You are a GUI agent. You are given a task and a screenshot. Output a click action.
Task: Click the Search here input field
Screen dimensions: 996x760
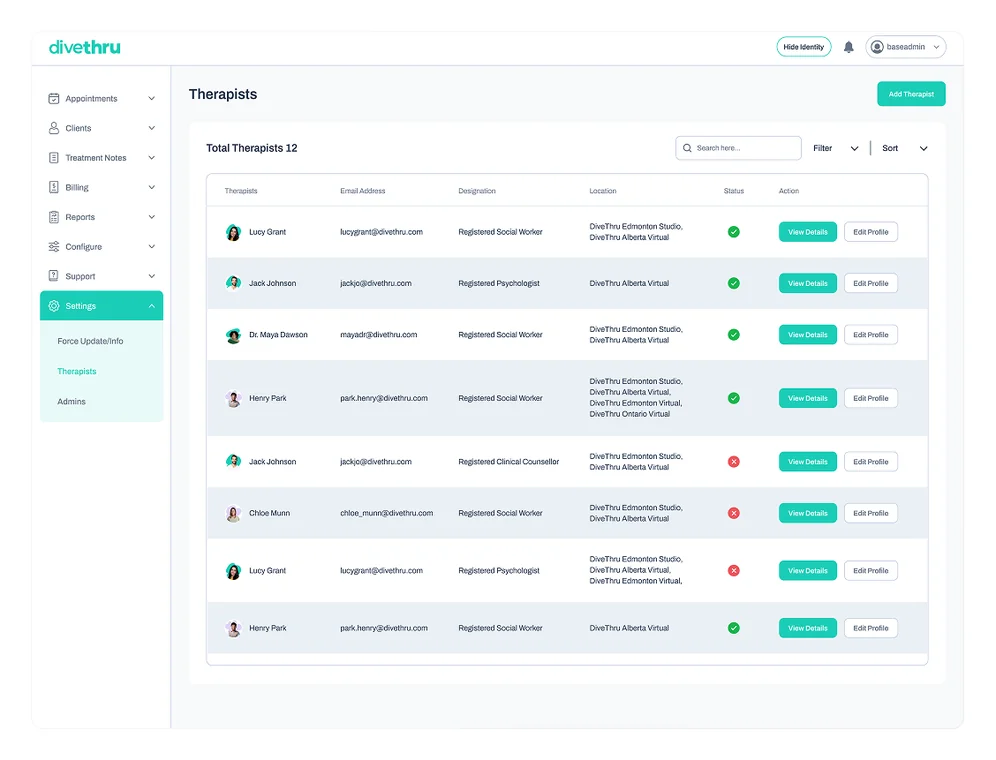[x=738, y=148]
